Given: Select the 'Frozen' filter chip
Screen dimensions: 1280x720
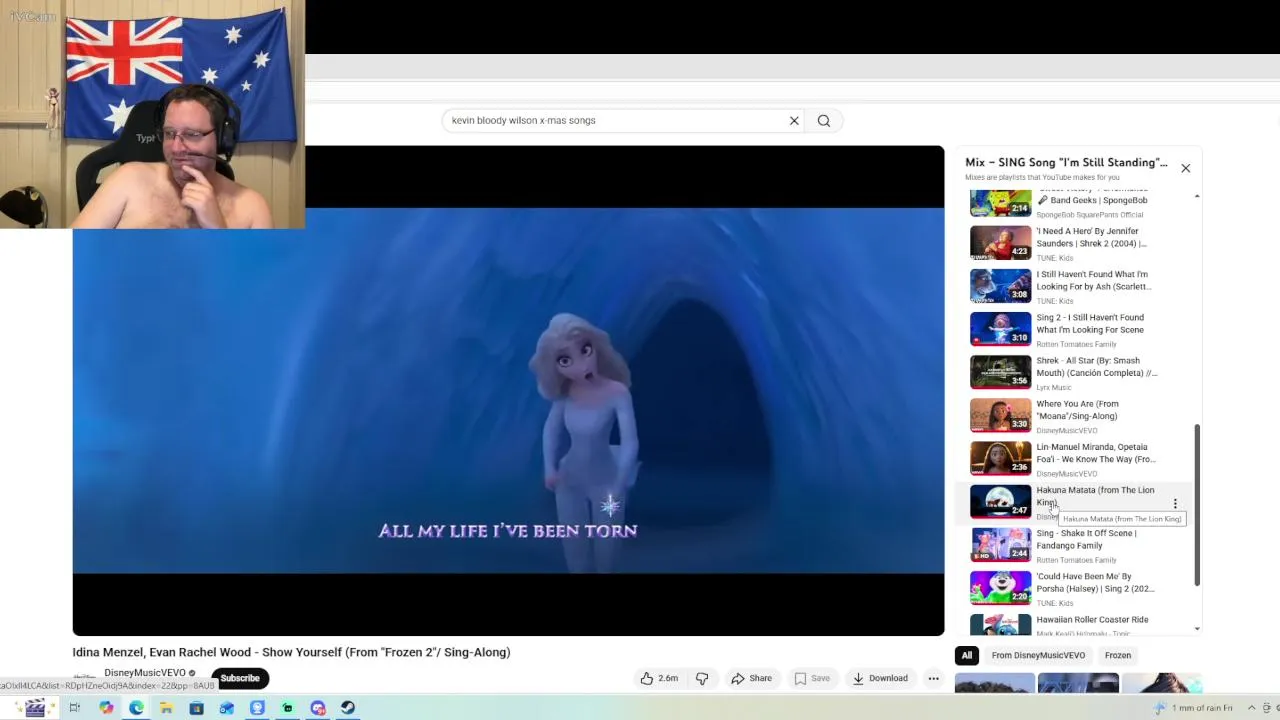Looking at the screenshot, I should [x=1118, y=656].
